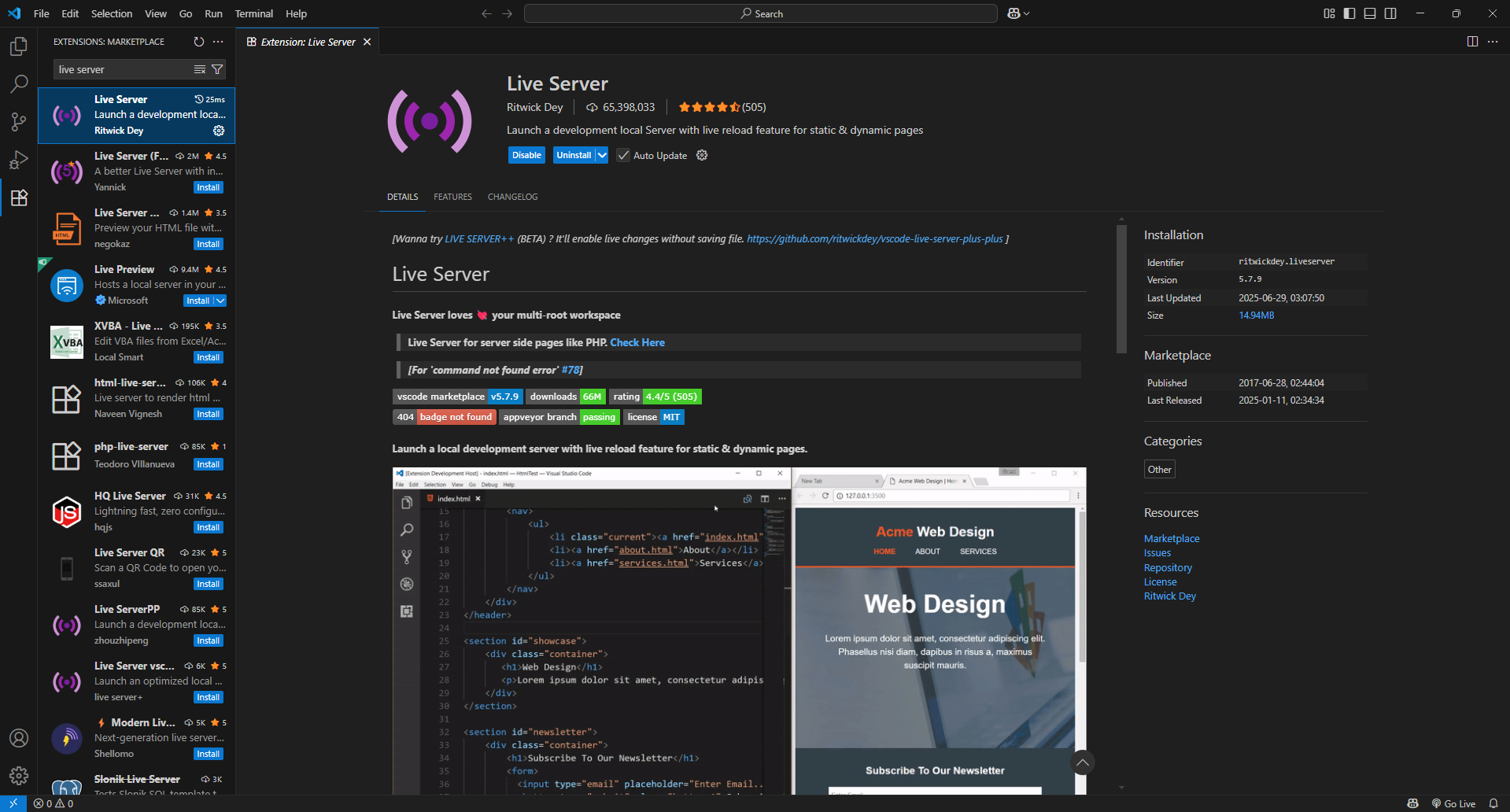Open the Source Control view
Image resolution: width=1510 pixels, height=812 pixels.
[x=19, y=121]
